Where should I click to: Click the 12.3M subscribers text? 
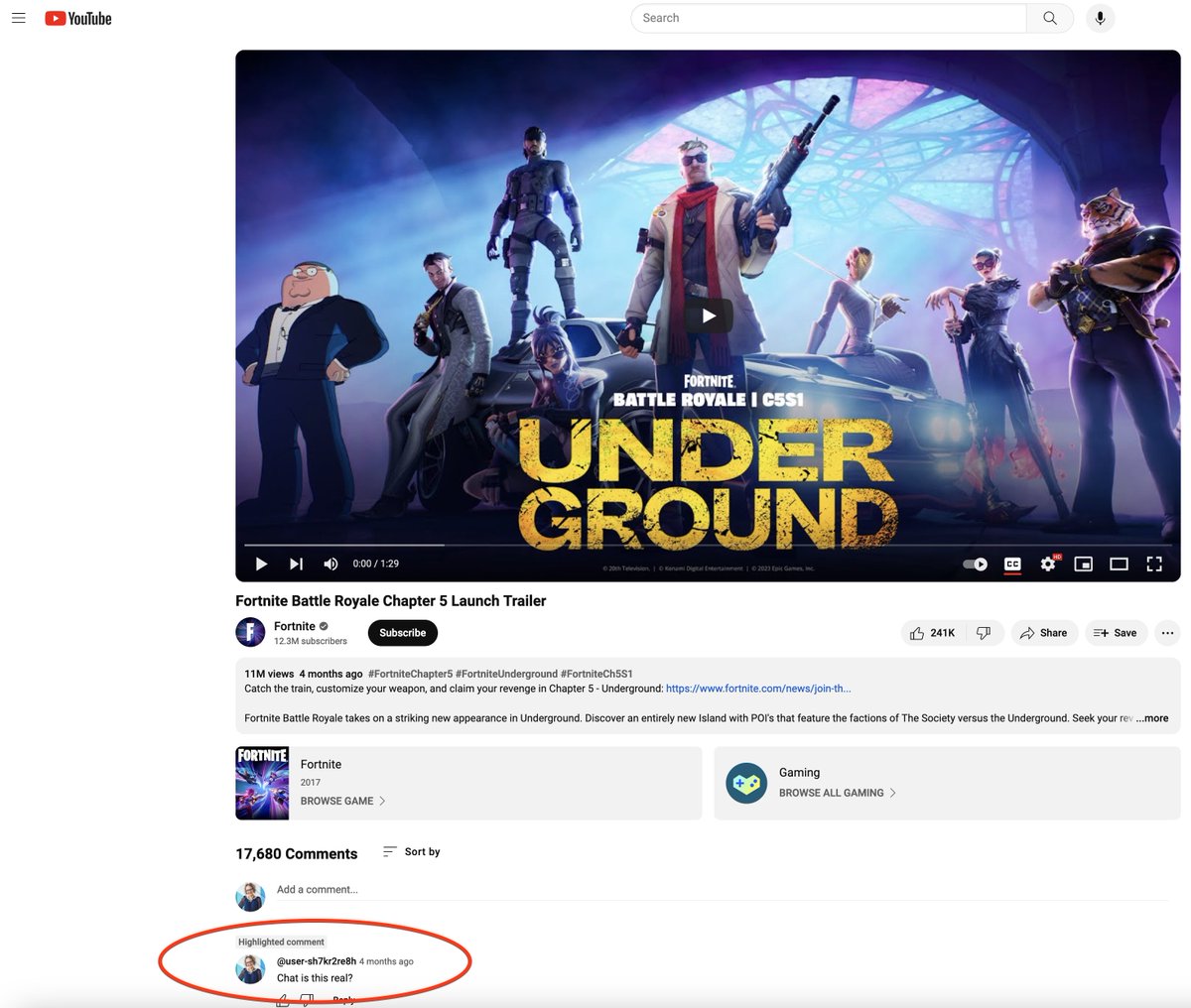tap(311, 642)
